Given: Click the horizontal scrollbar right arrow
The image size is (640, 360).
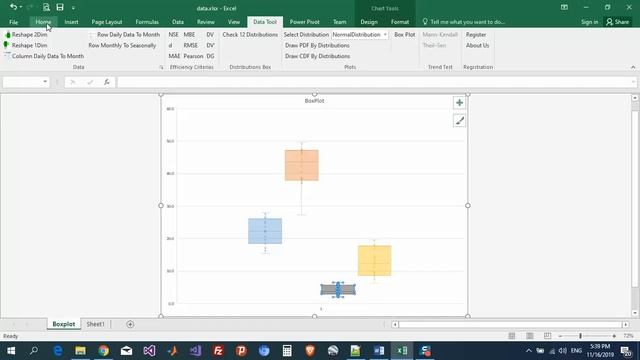Looking at the screenshot, I should click(625, 324).
